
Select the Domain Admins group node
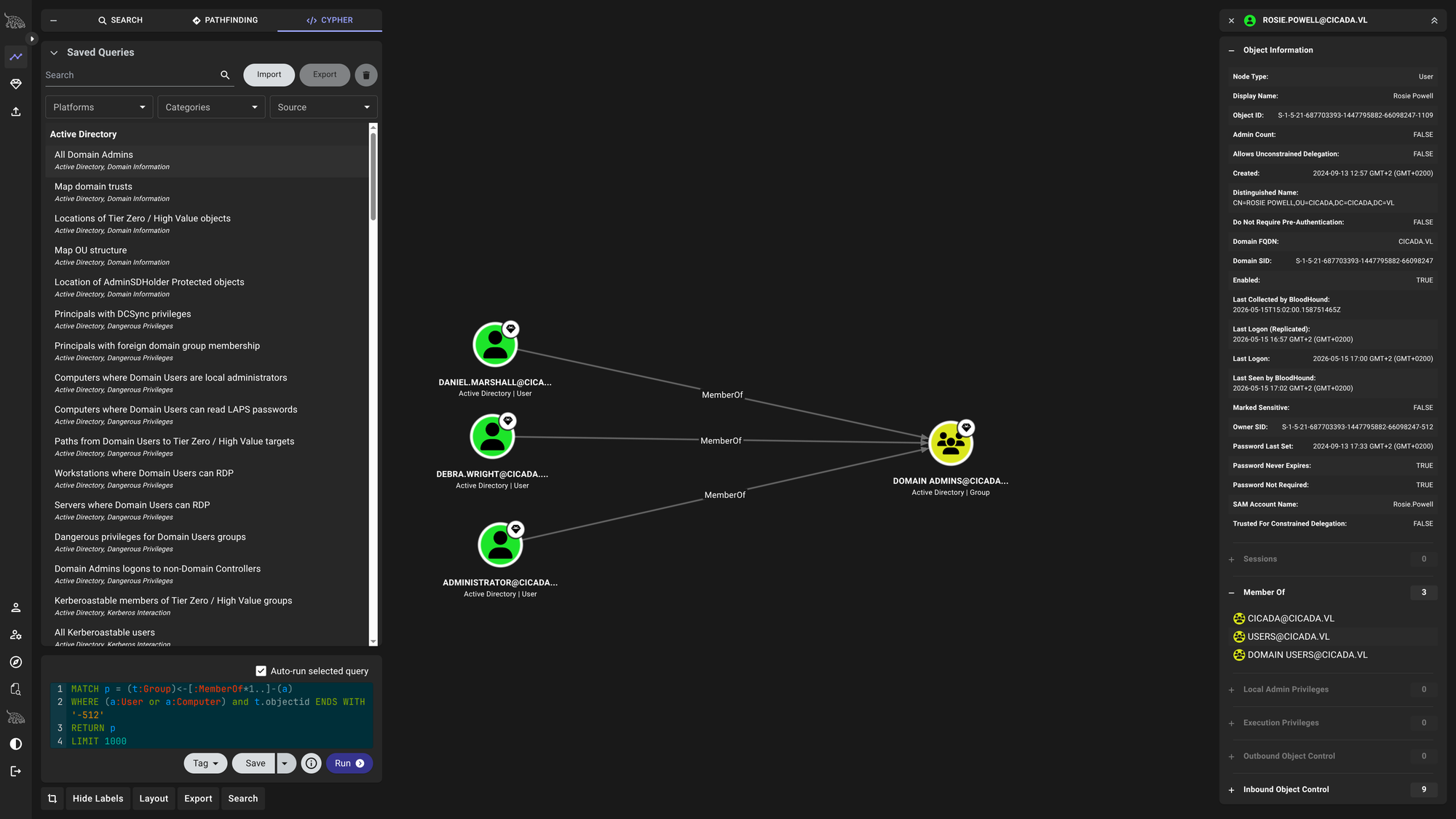pyautogui.click(x=951, y=443)
